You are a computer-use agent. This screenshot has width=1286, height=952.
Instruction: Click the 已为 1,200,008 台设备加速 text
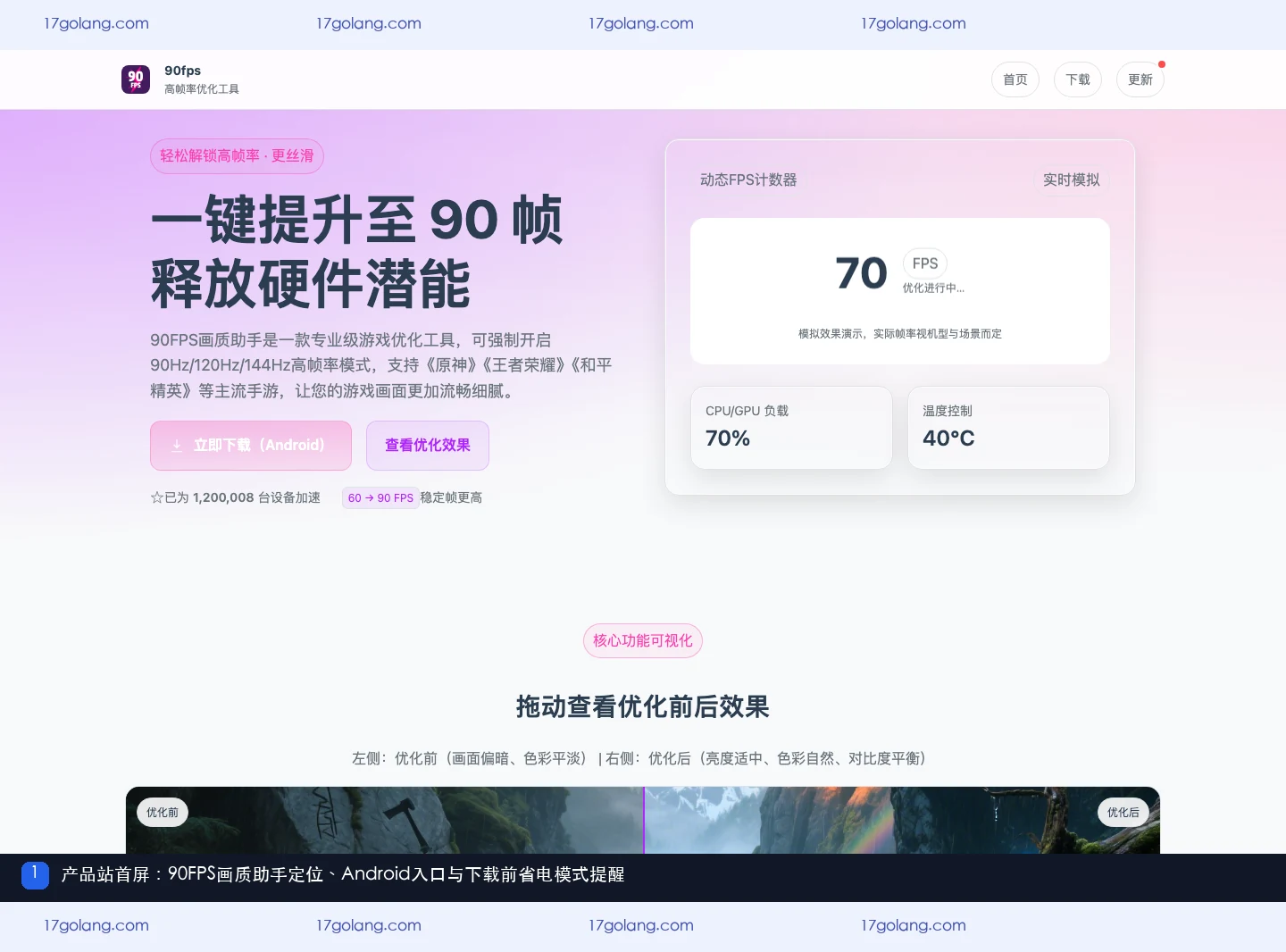coord(236,497)
